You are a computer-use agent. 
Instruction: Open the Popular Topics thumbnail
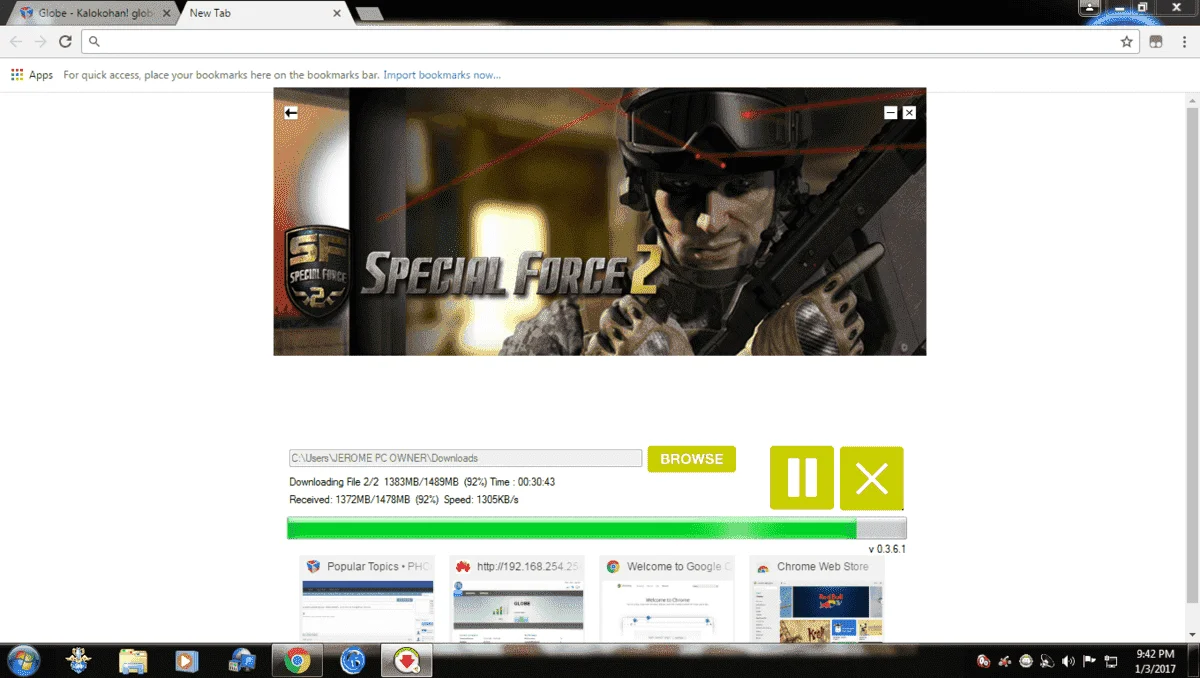point(367,598)
